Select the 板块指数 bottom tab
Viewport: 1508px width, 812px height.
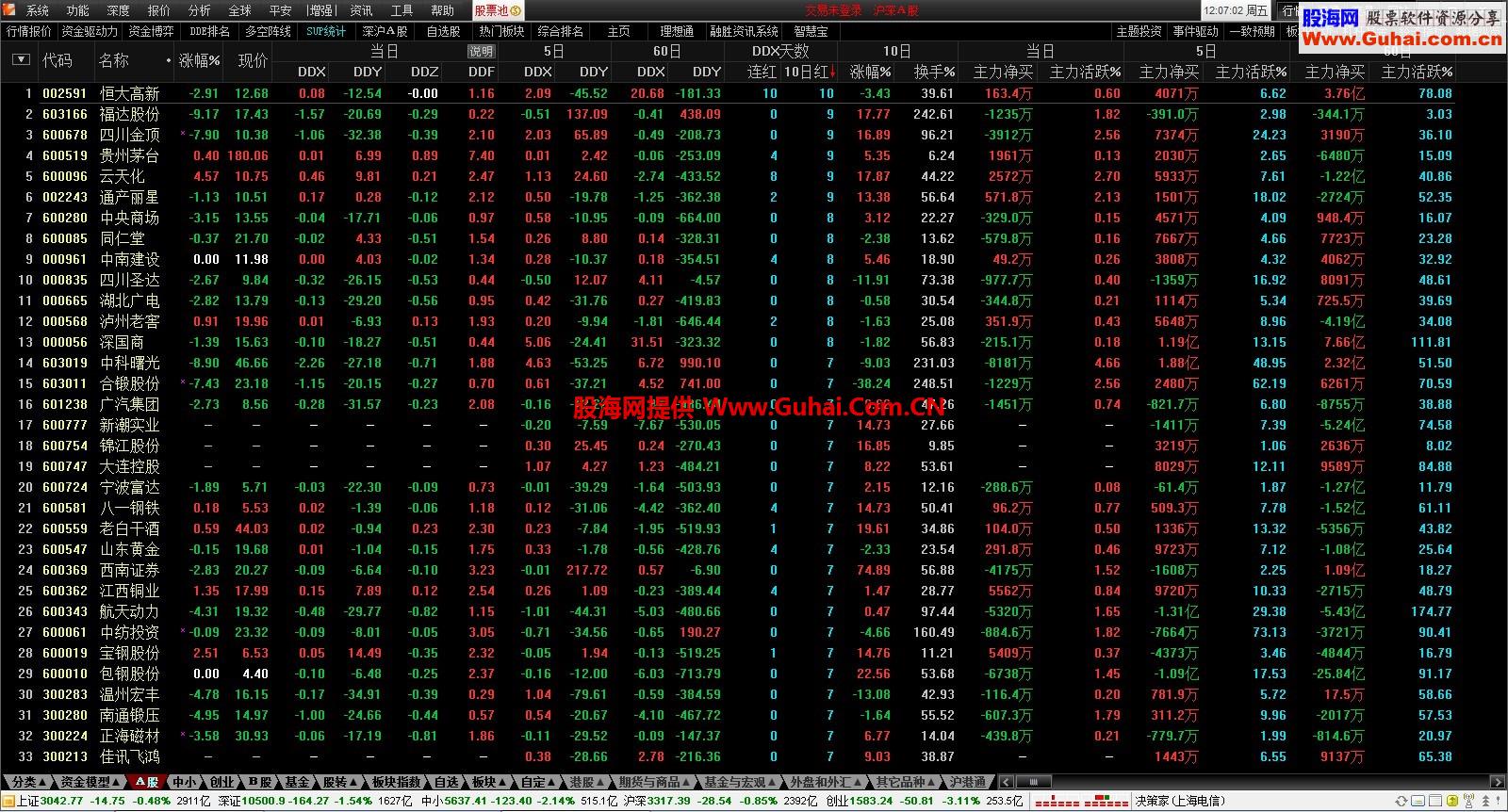tap(396, 782)
